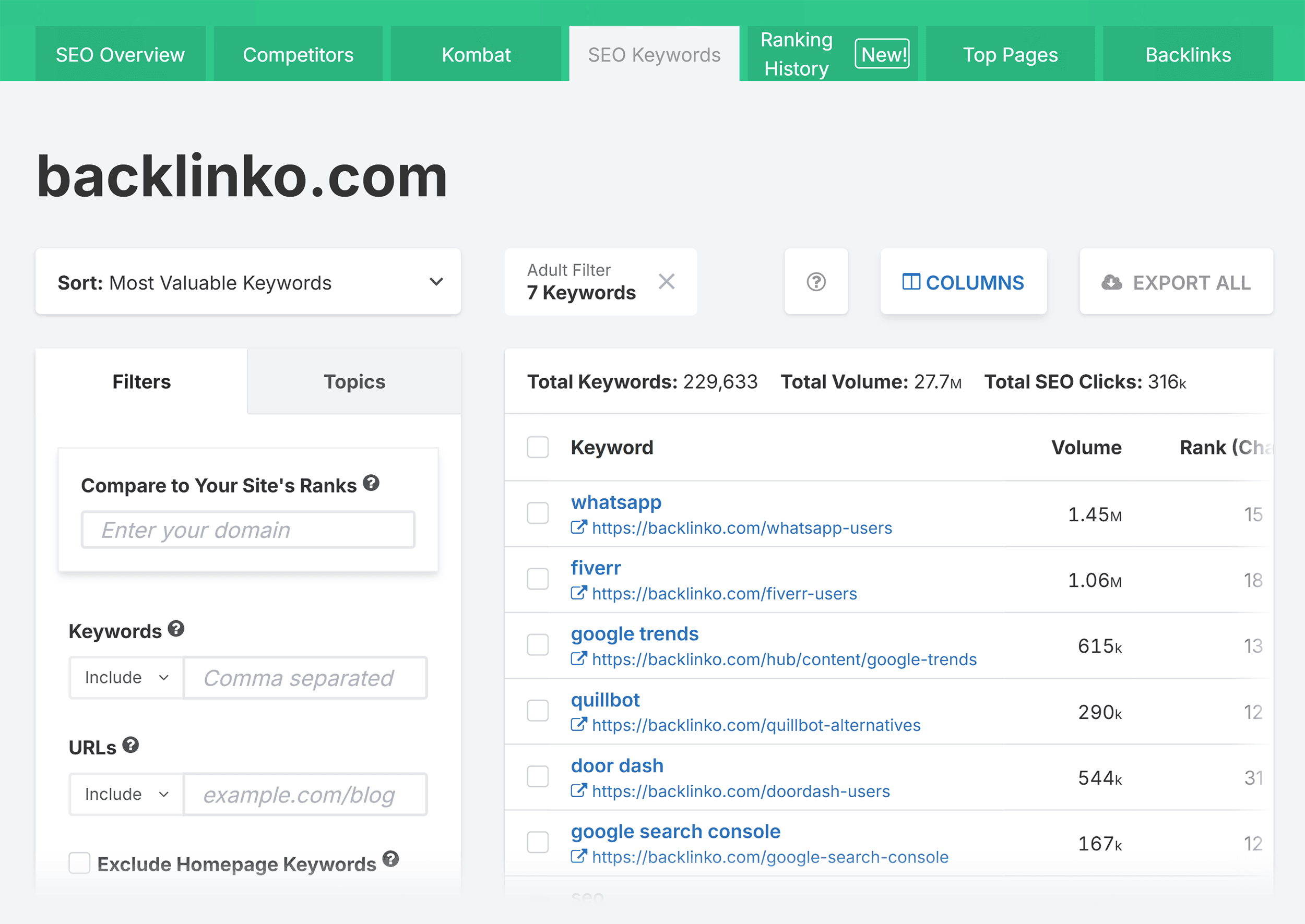Sort by the Volume column header
The height and width of the screenshot is (924, 1305).
click(x=1086, y=447)
